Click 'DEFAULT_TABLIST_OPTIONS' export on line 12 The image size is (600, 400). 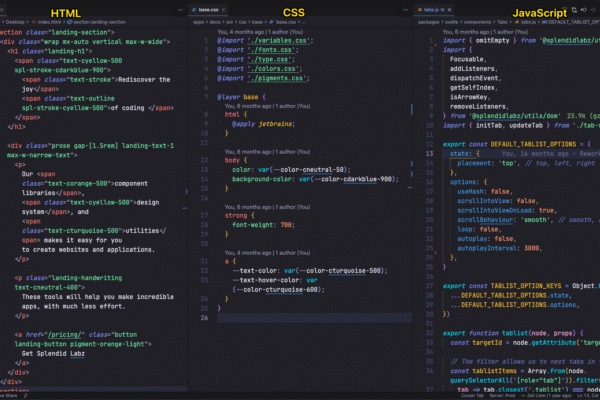tap(533, 144)
